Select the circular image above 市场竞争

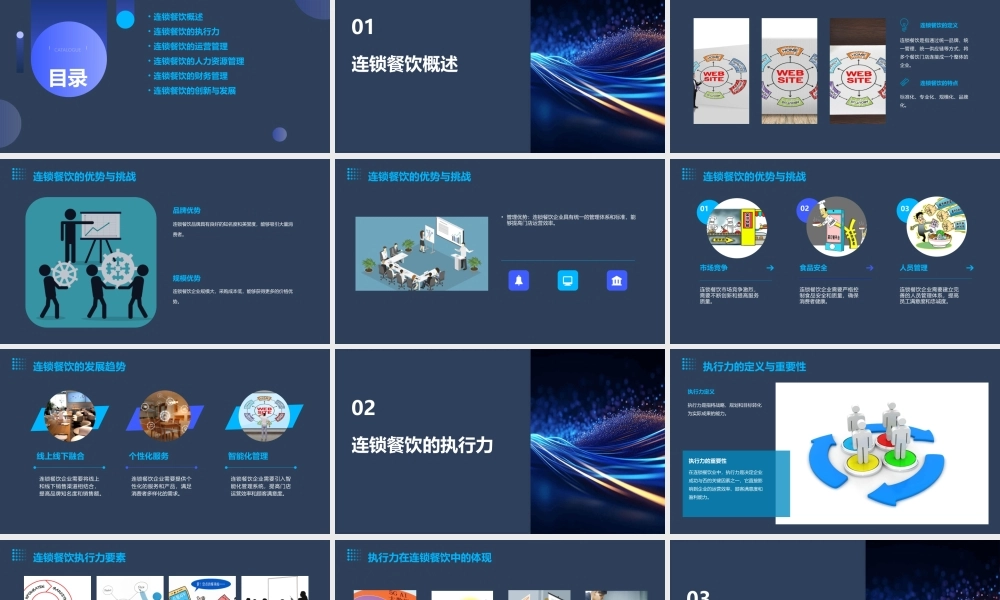pyautogui.click(x=737, y=228)
